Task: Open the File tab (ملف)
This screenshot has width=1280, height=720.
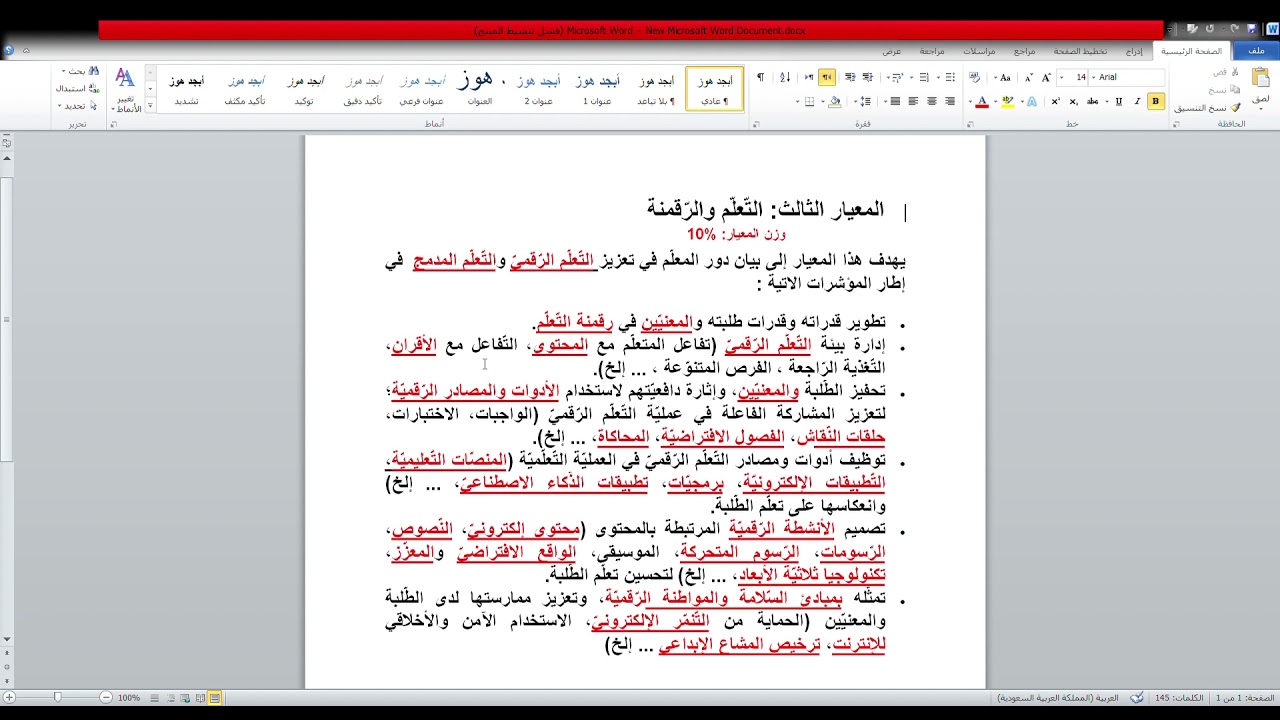Action: 1256,50
